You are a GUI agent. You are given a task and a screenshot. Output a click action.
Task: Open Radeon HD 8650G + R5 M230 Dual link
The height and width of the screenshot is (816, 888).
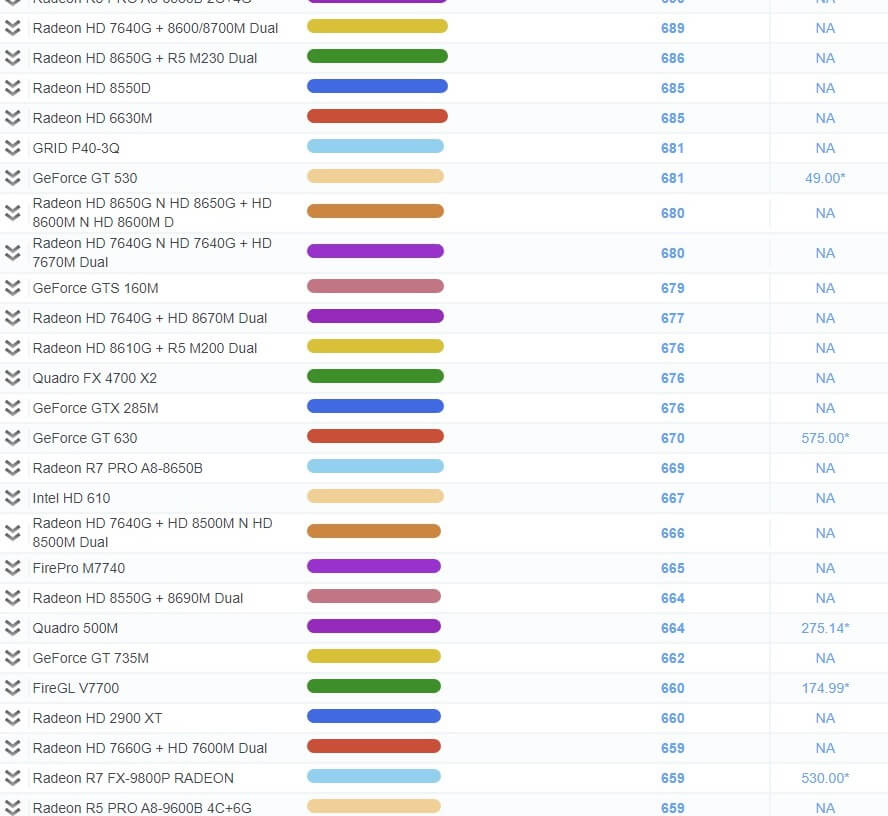tap(145, 58)
